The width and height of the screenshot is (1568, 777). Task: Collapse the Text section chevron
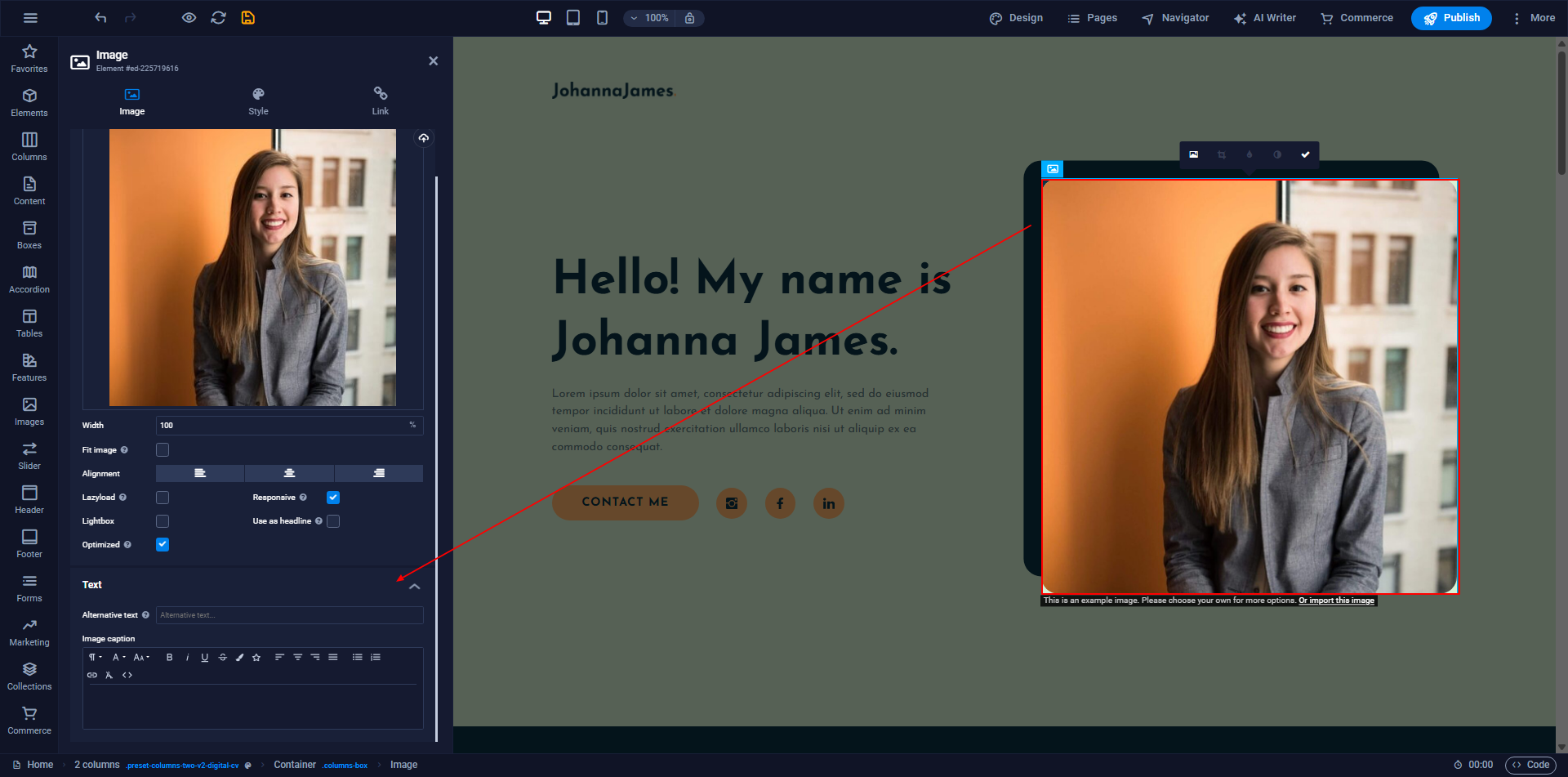415,587
